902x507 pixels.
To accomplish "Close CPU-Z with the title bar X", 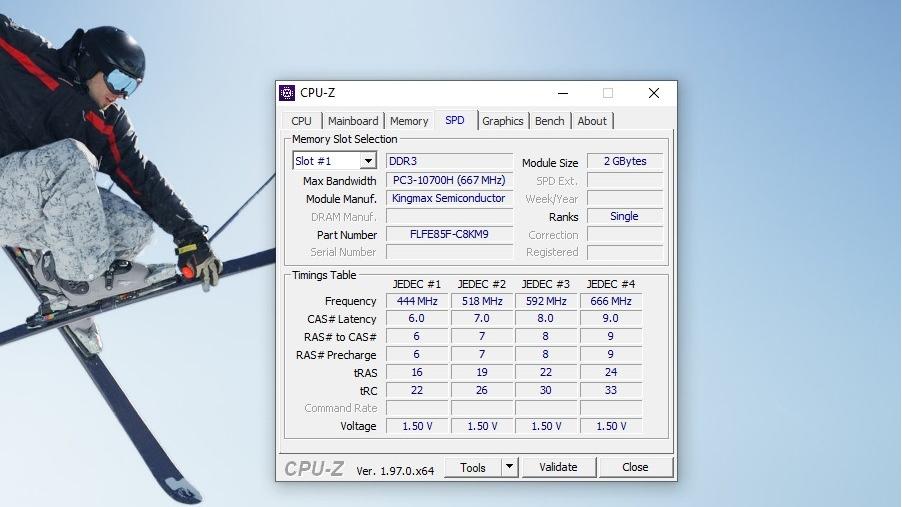I will (x=653, y=93).
